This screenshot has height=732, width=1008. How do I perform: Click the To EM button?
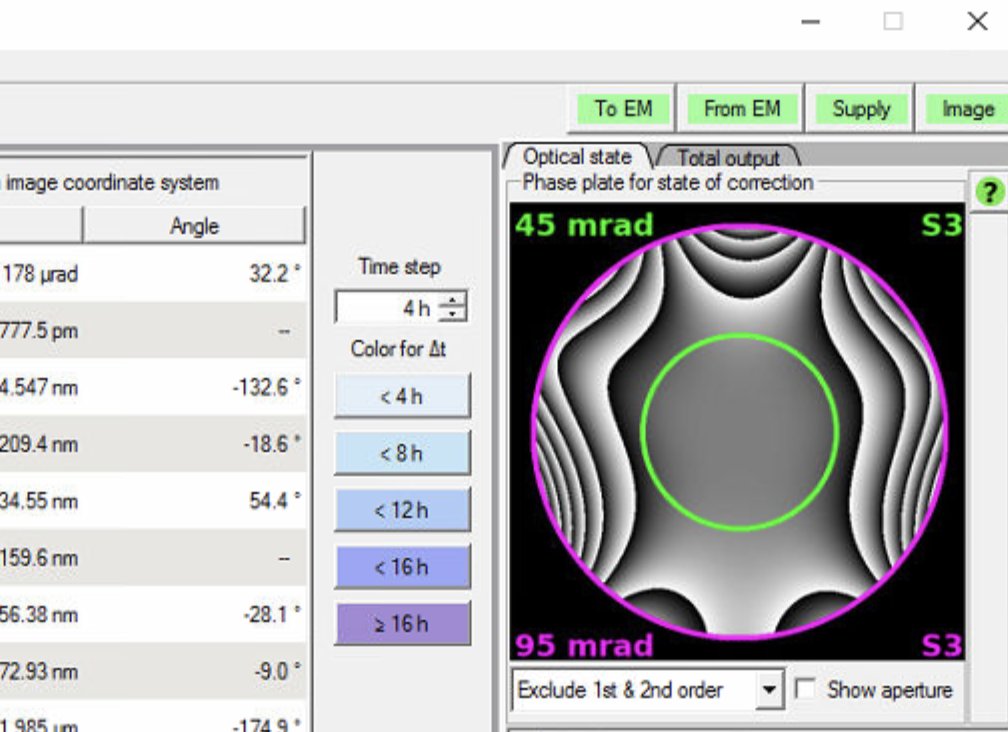pos(622,109)
